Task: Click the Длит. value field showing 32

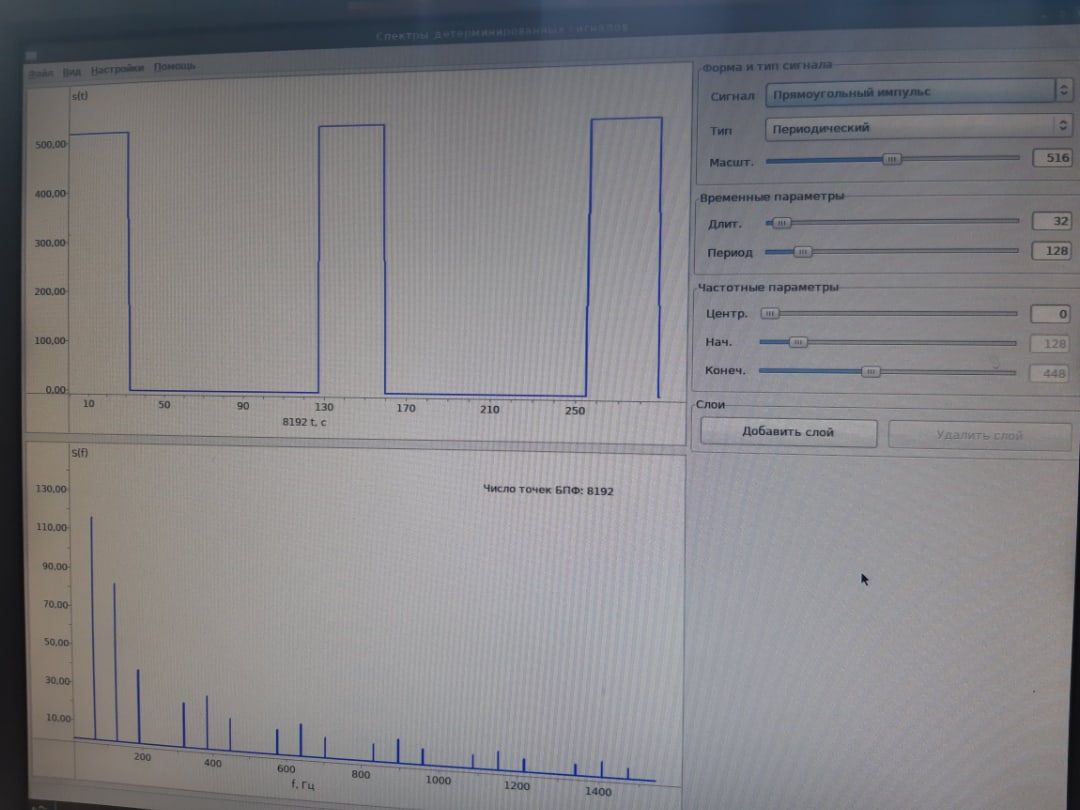Action: tap(1052, 221)
